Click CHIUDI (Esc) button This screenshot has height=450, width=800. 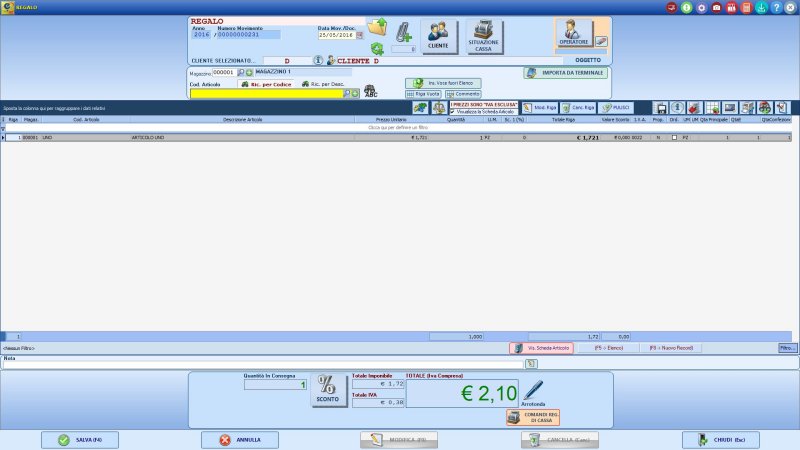coord(721,440)
